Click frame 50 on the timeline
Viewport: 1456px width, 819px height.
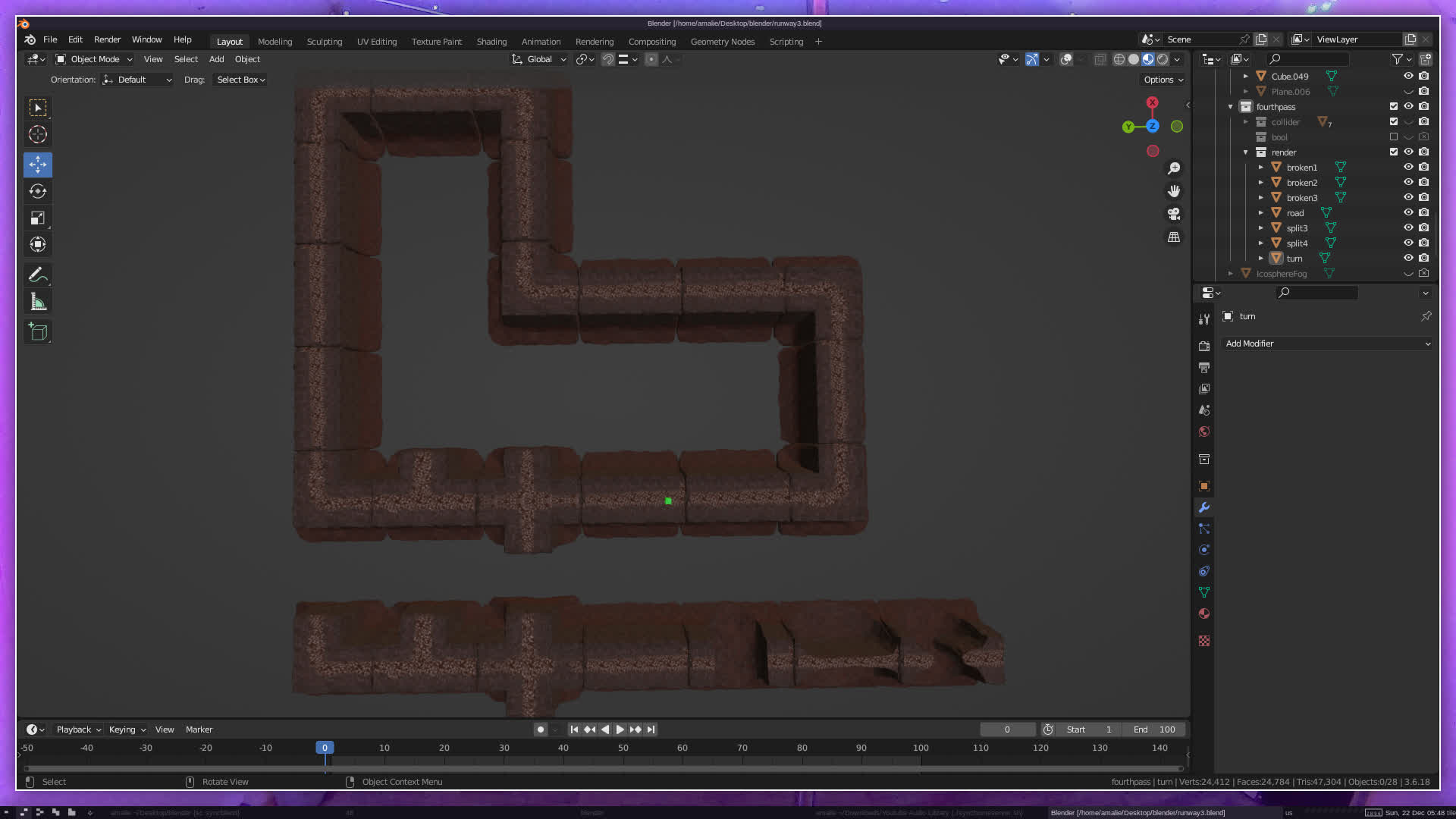pos(623,748)
